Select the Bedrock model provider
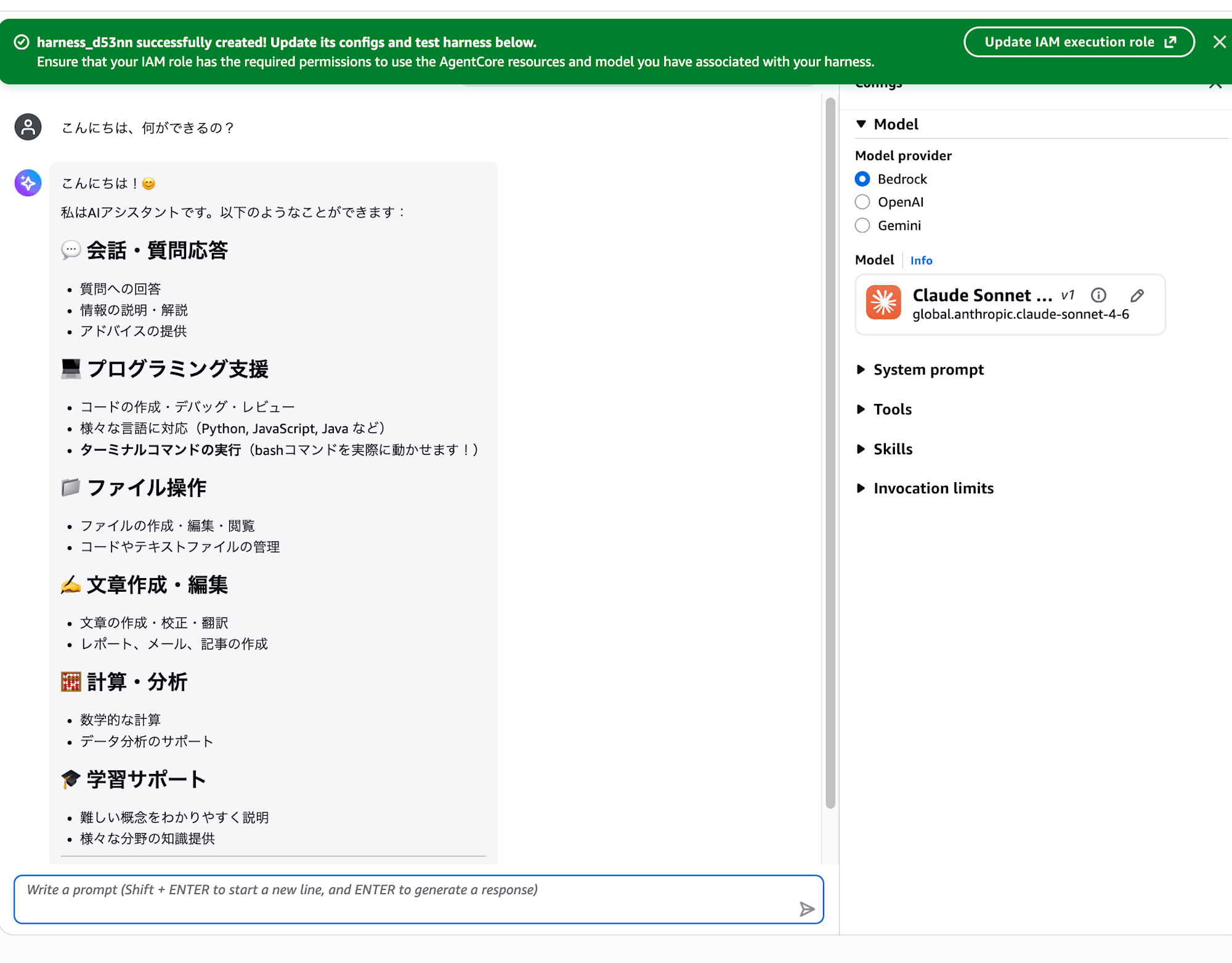 (x=862, y=179)
